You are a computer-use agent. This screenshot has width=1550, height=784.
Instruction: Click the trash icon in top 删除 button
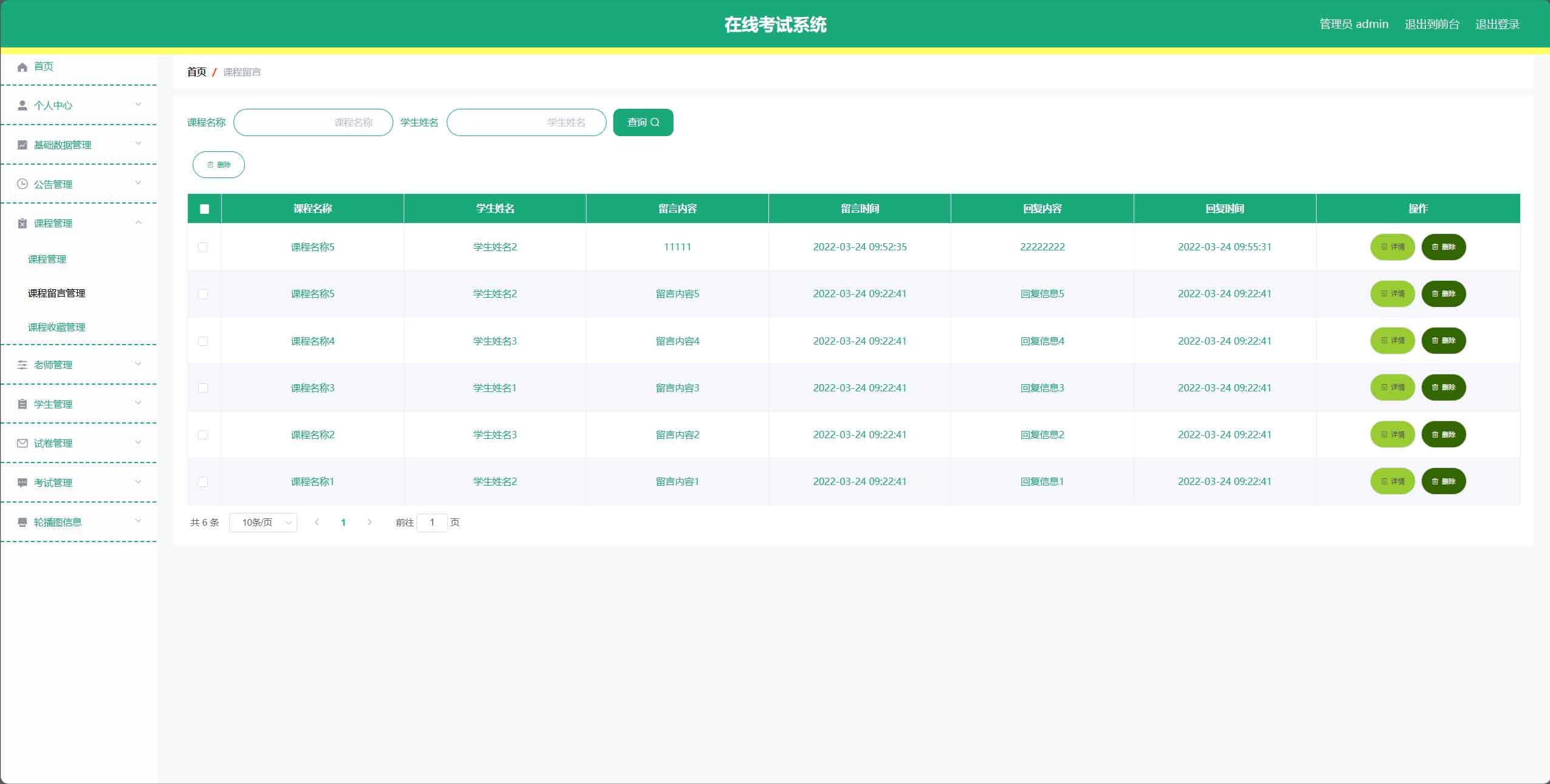[x=210, y=165]
